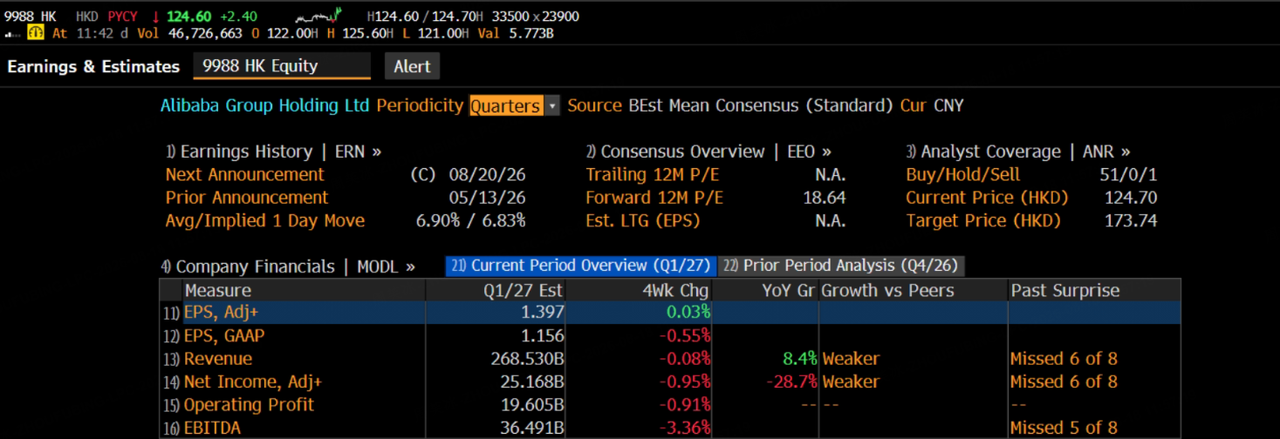Viewport: 1280px width, 439px height.
Task: Select the Revenue measure row
Action: 670,358
